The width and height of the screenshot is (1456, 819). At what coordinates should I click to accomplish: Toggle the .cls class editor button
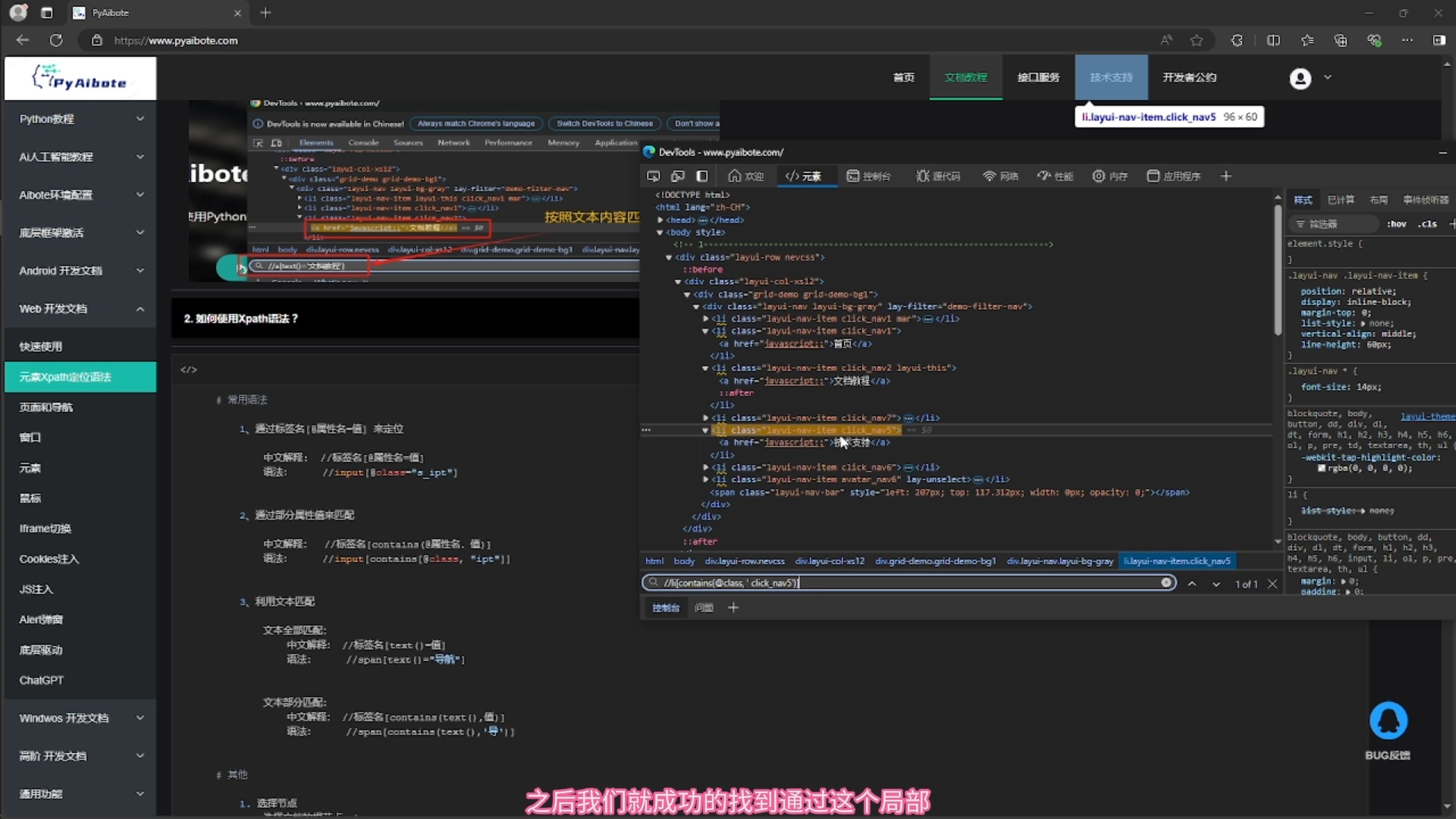[1429, 224]
